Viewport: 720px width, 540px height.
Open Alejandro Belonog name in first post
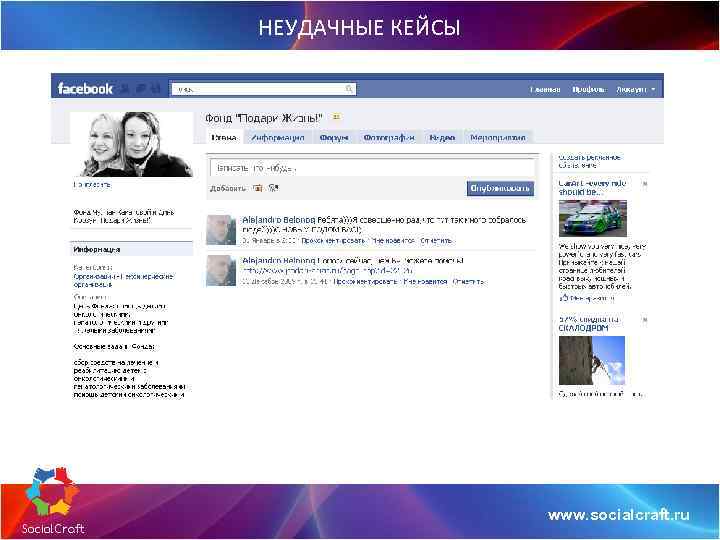(279, 219)
